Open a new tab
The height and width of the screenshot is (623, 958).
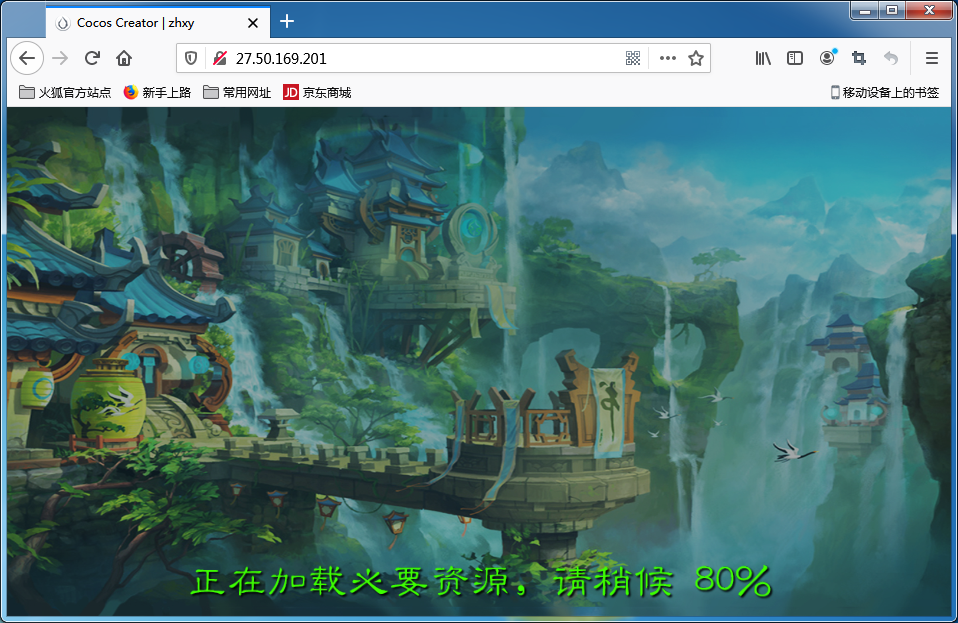tap(287, 21)
